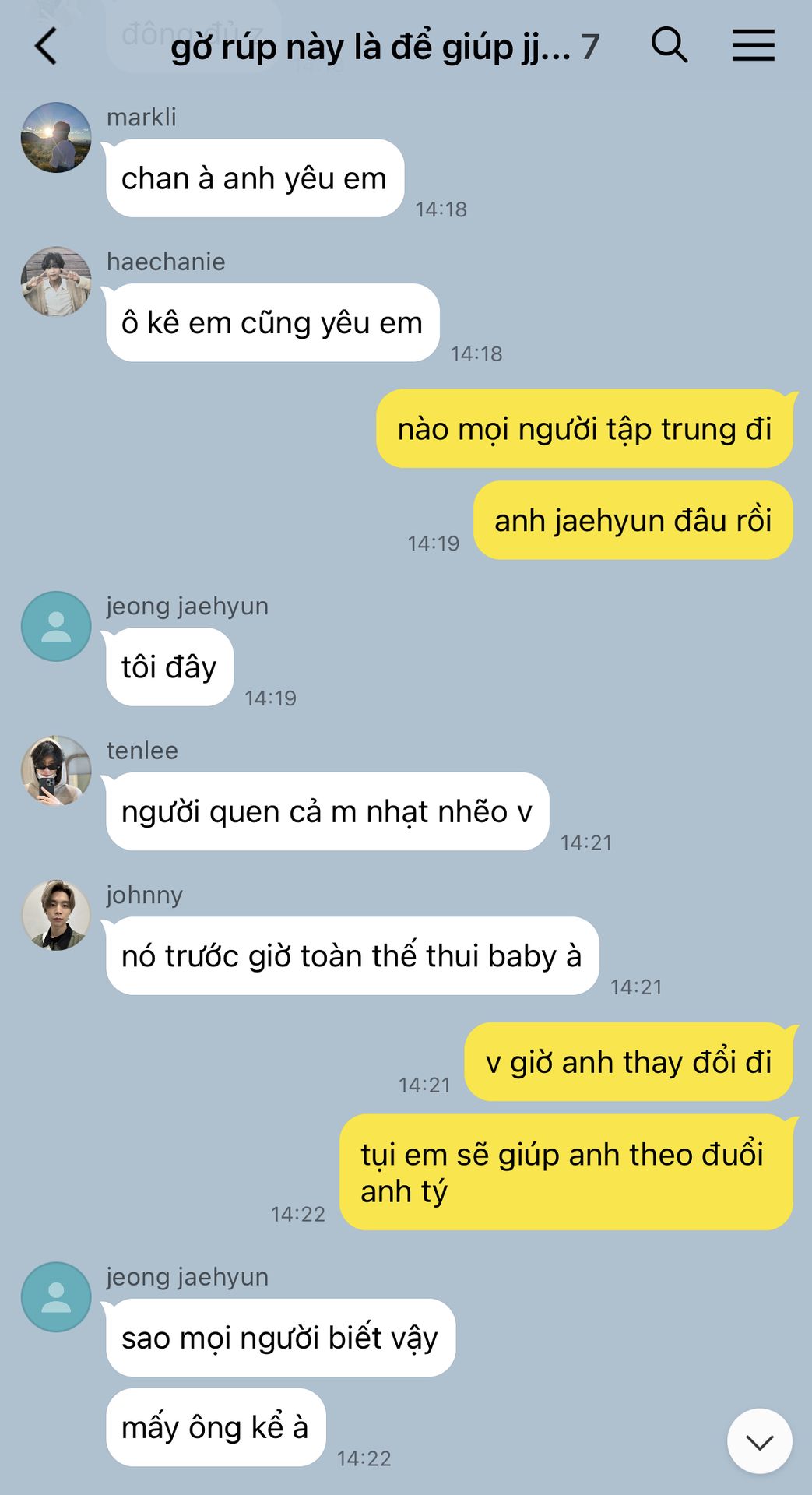The width and height of the screenshot is (812, 1495).
Task: Open chat search magnifier icon
Action: (670, 45)
